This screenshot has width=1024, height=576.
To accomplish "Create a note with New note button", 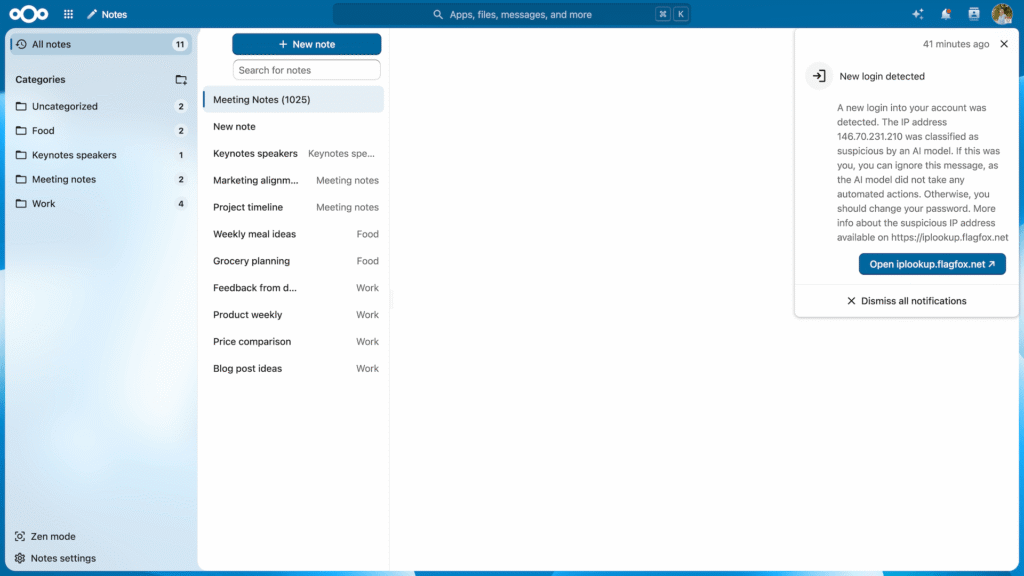I will [307, 44].
